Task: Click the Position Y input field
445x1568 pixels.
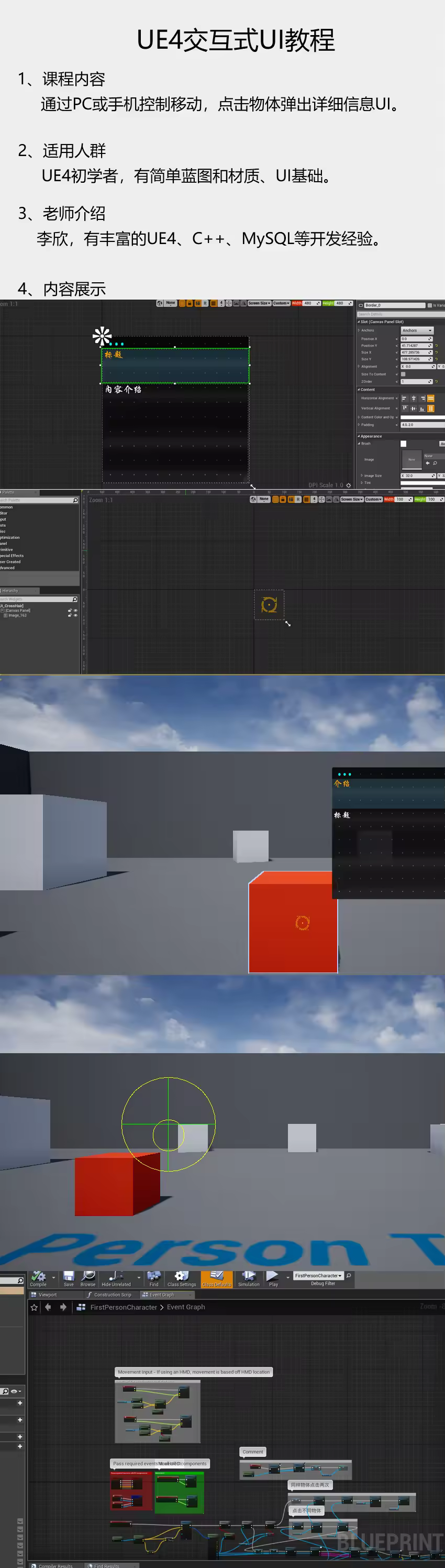Action: [x=416, y=346]
